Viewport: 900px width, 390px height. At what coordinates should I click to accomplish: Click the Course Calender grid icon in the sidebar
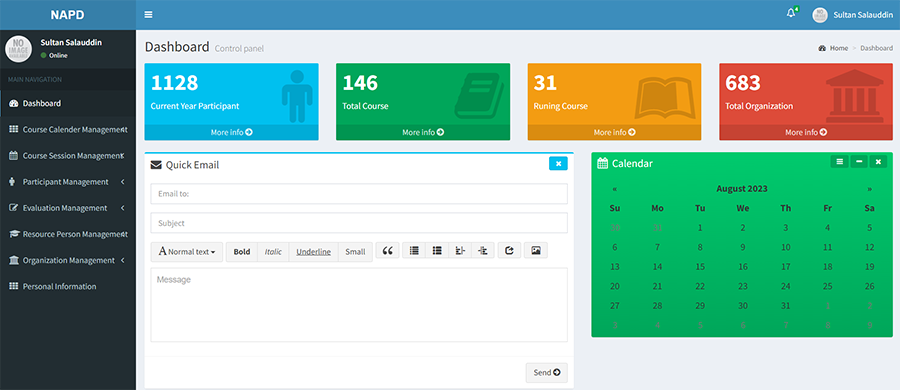pyautogui.click(x=14, y=130)
